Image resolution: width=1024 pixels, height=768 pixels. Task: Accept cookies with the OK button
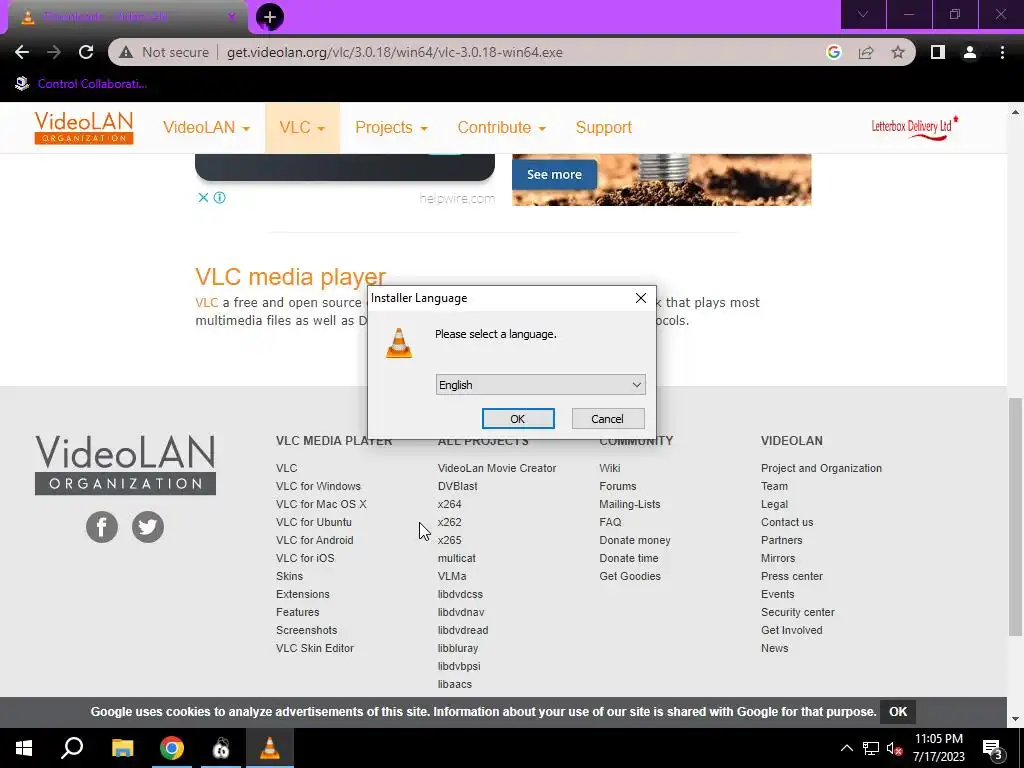pos(898,711)
